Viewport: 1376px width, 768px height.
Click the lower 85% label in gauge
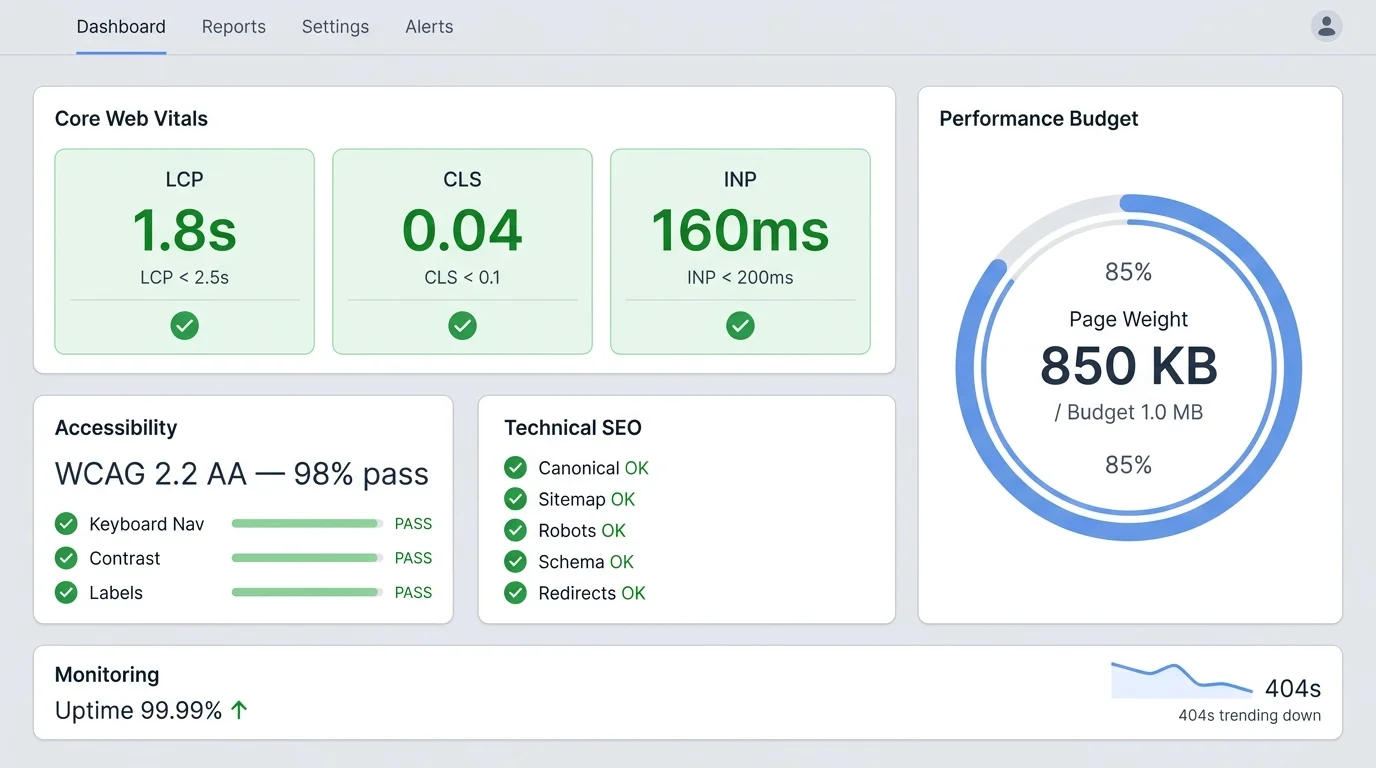(x=1128, y=465)
